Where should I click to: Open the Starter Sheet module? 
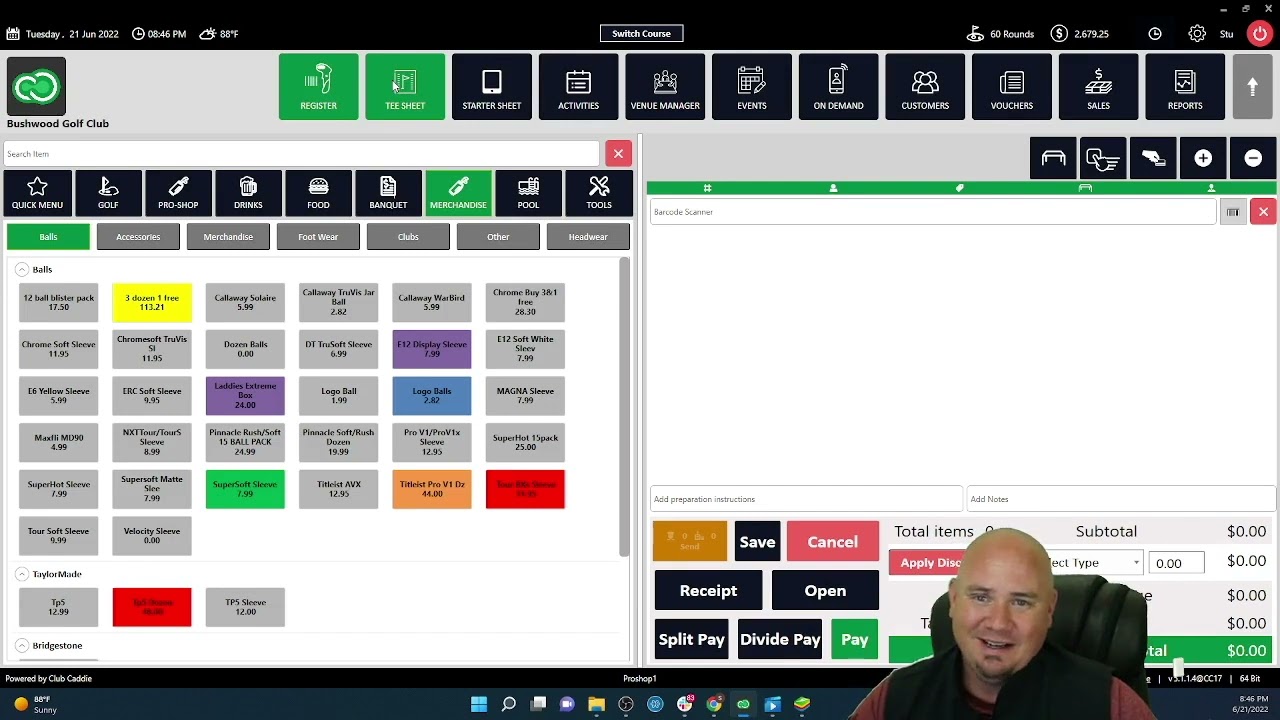click(x=491, y=87)
